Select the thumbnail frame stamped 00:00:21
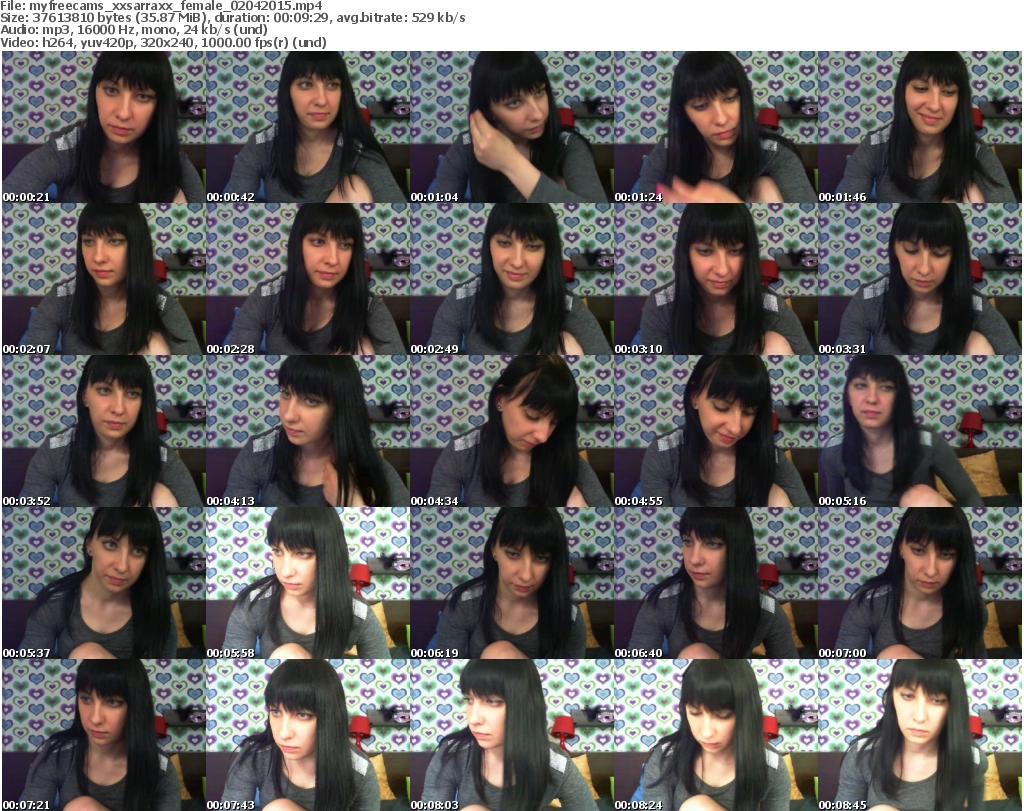The image size is (1024, 811). pos(104,127)
